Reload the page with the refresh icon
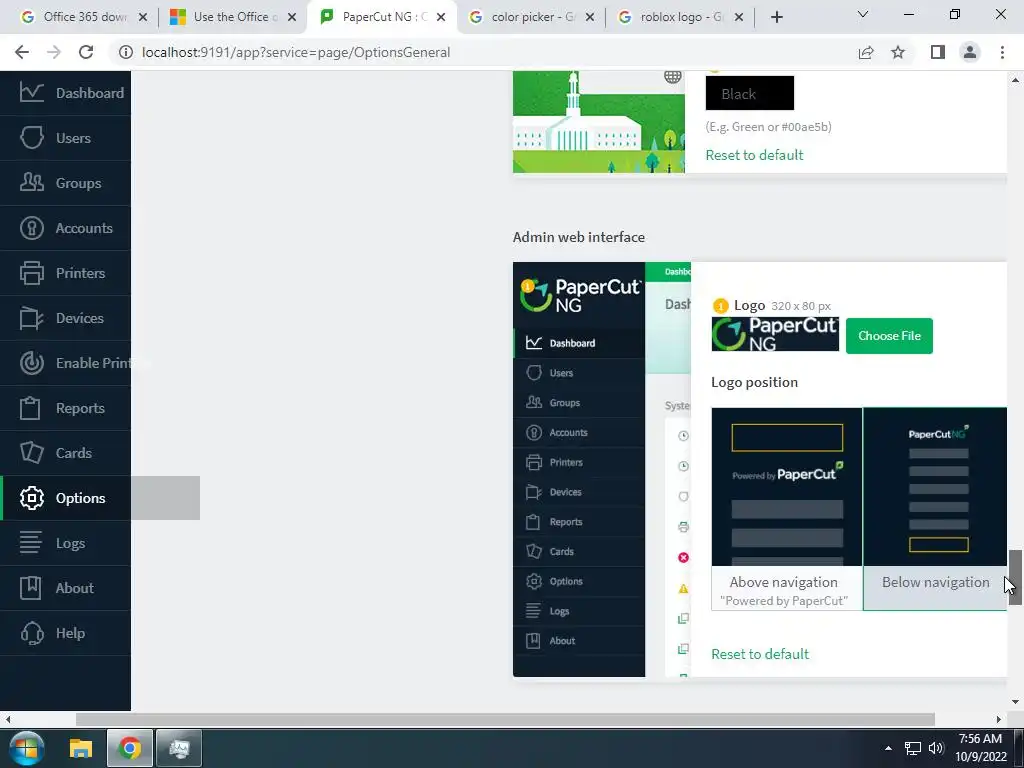Viewport: 1024px width, 768px height. [86, 52]
